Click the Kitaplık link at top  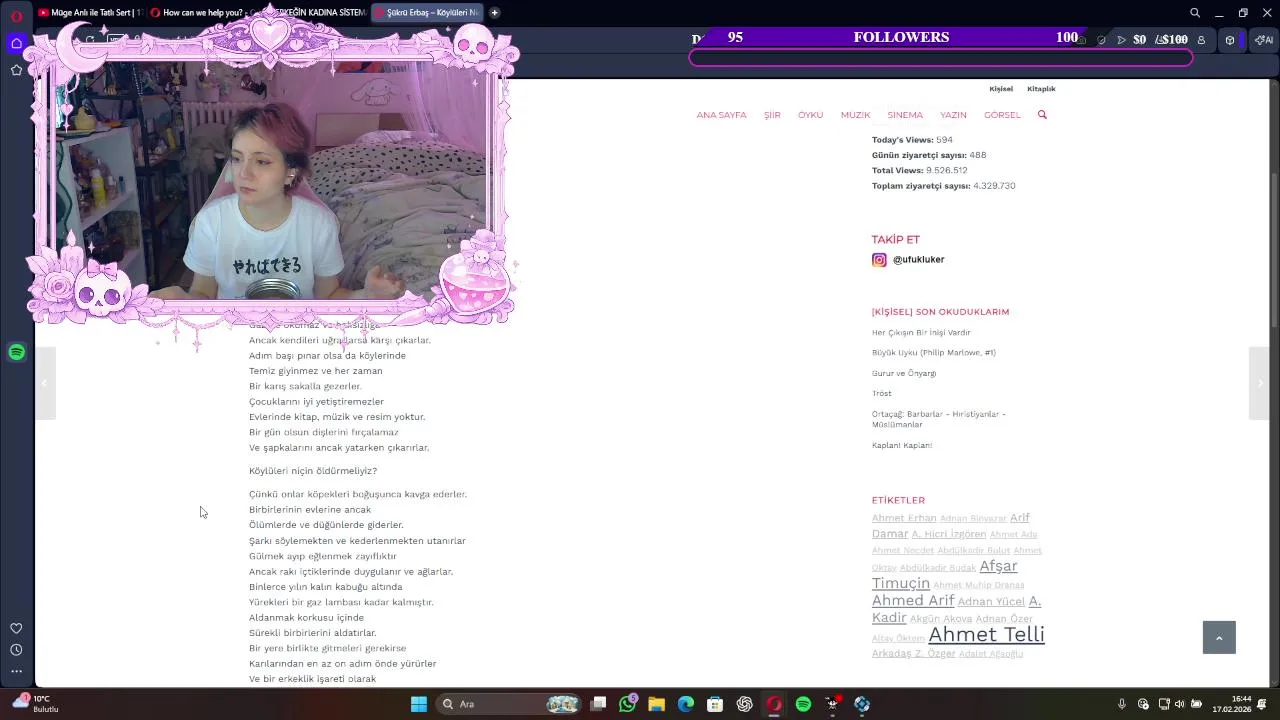pyautogui.click(x=1041, y=89)
